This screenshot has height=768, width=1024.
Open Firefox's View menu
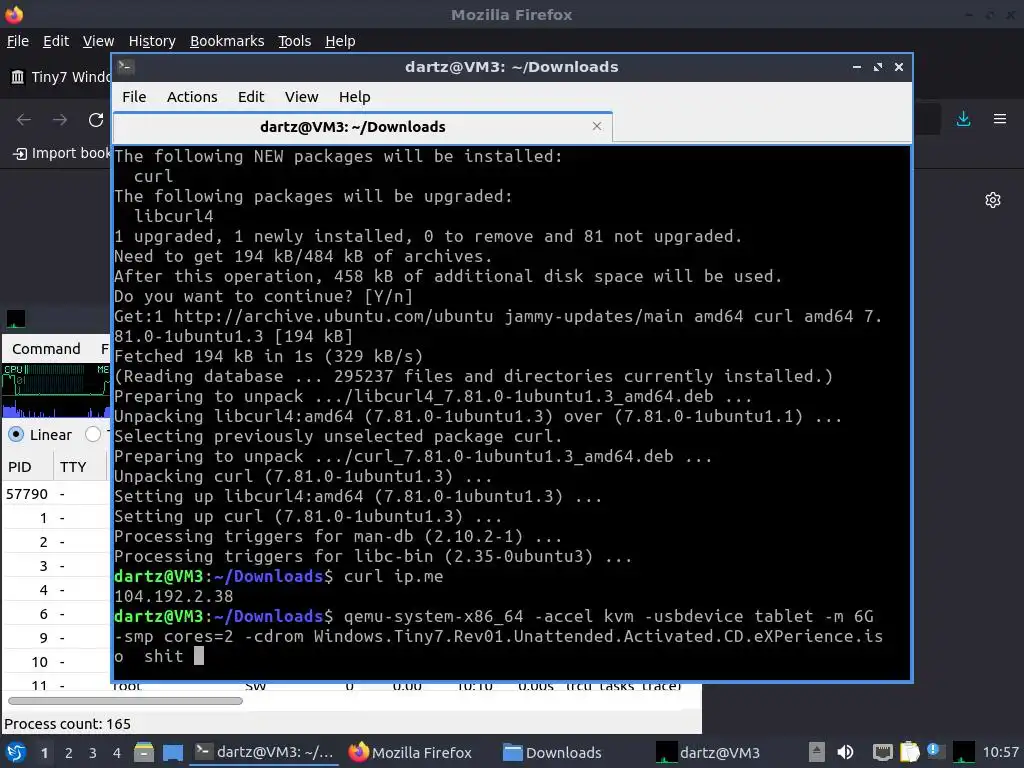[98, 41]
